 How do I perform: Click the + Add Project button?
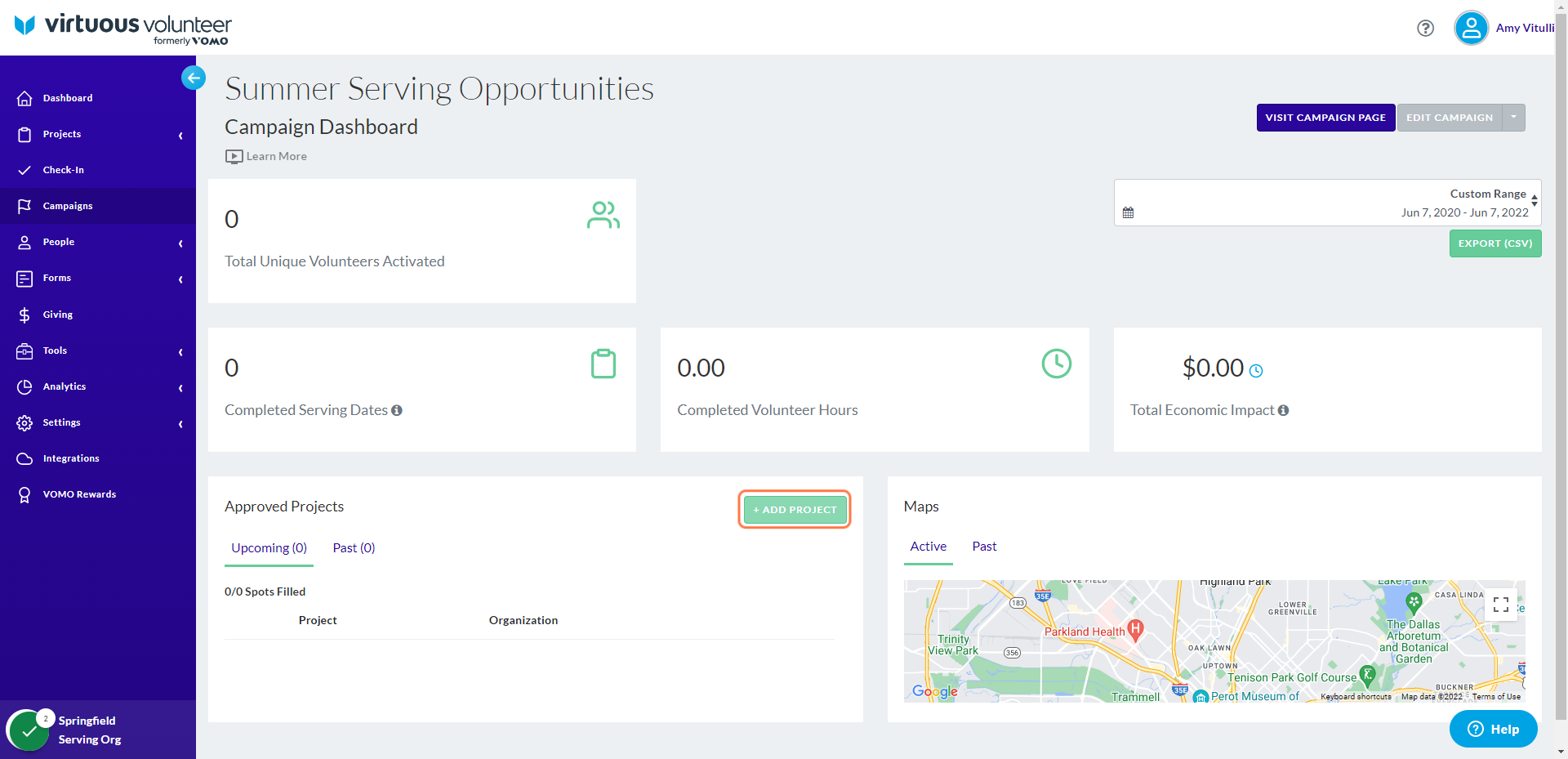[x=795, y=509]
